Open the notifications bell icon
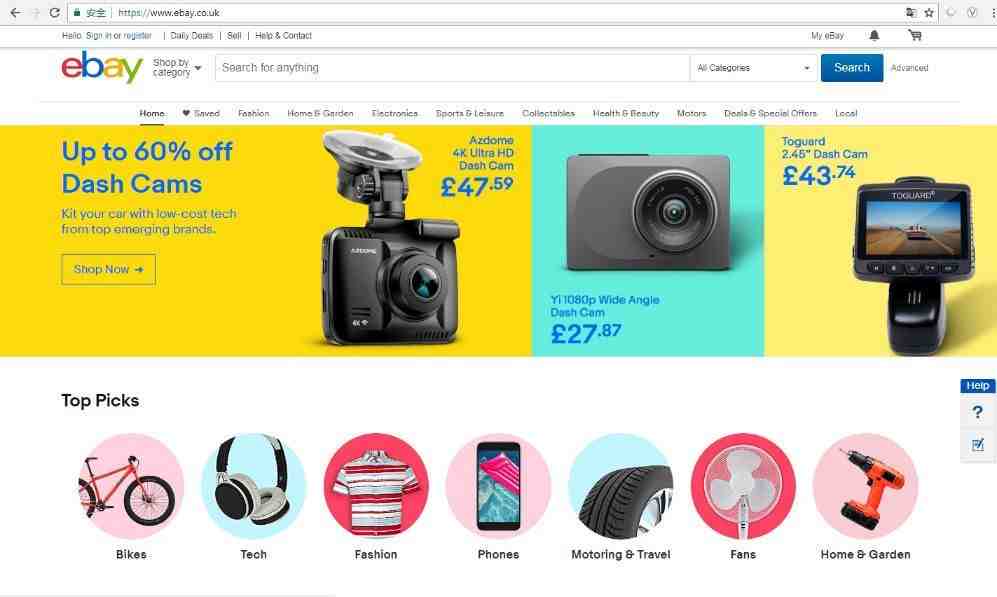The height and width of the screenshot is (597, 997). (874, 36)
